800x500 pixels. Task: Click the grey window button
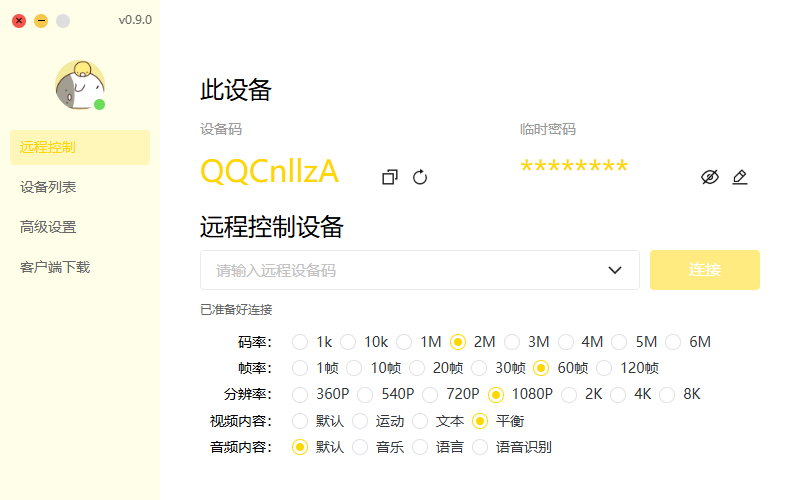[x=63, y=21]
